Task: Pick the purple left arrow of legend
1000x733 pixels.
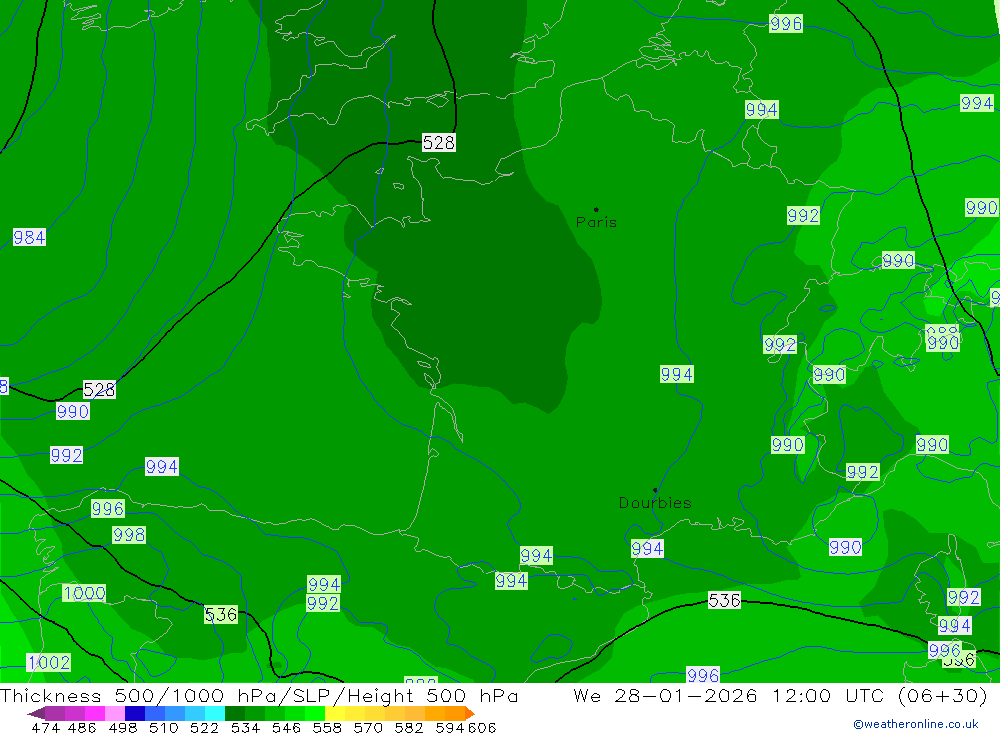Action: (36, 713)
